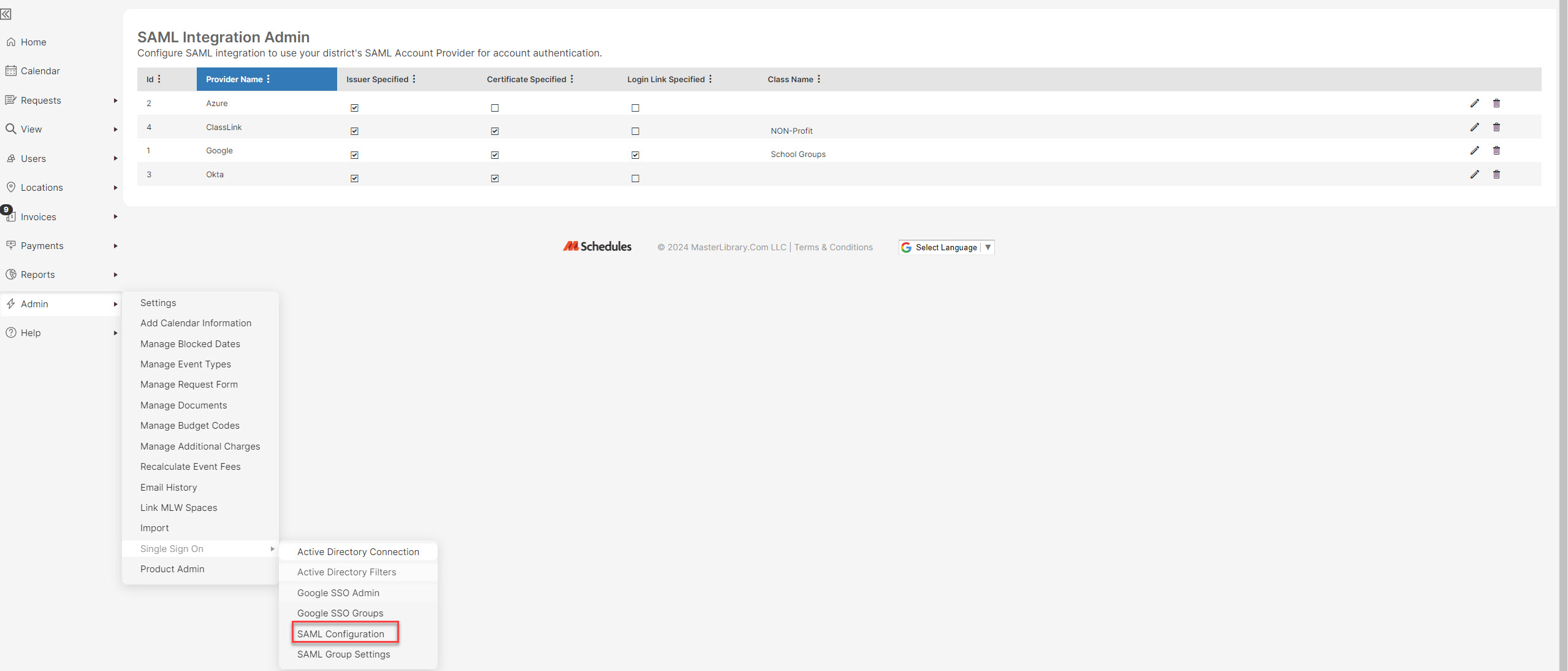Expand the Users sidebar submenu

click(x=35, y=158)
